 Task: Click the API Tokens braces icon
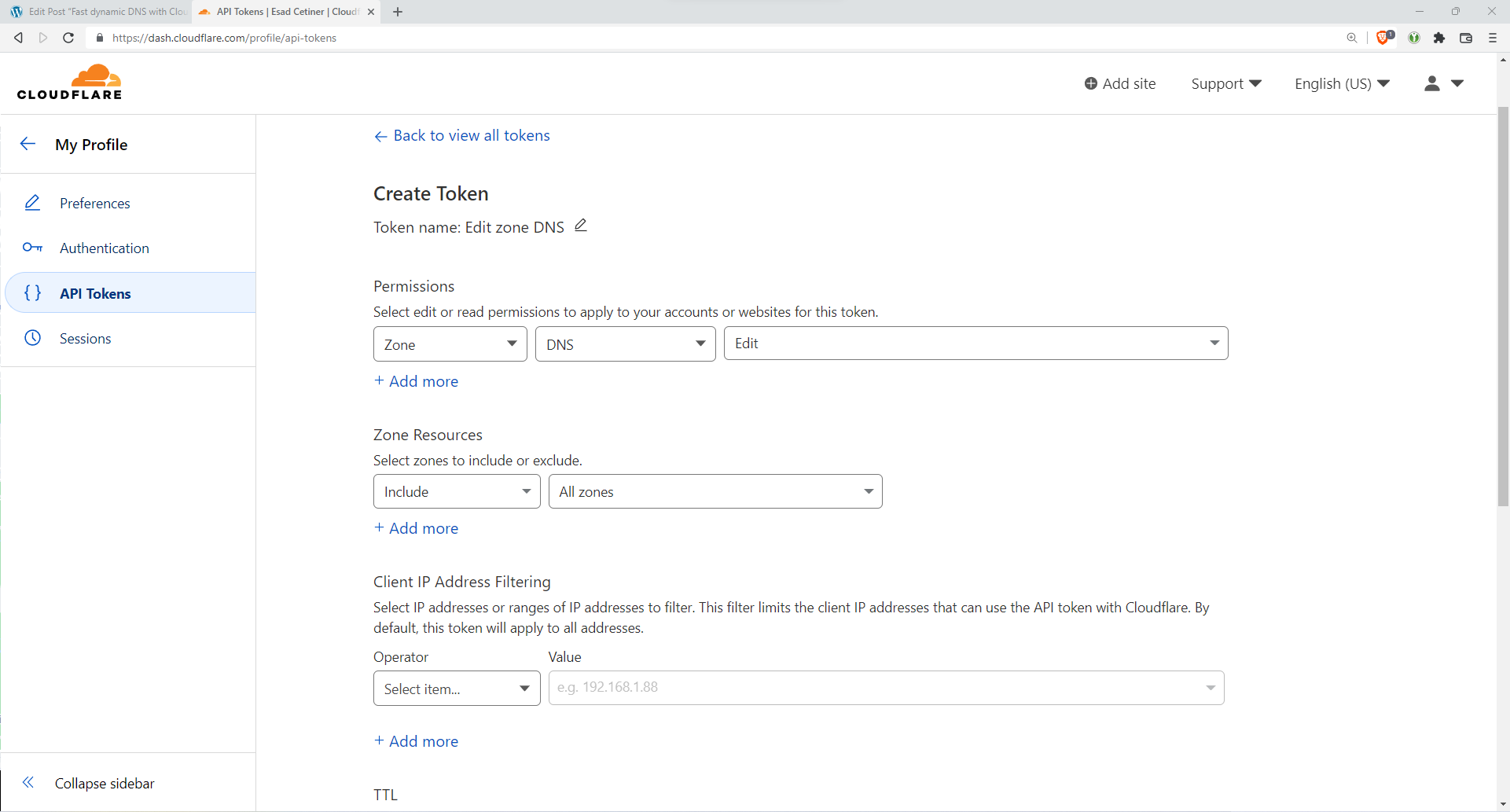click(x=32, y=292)
